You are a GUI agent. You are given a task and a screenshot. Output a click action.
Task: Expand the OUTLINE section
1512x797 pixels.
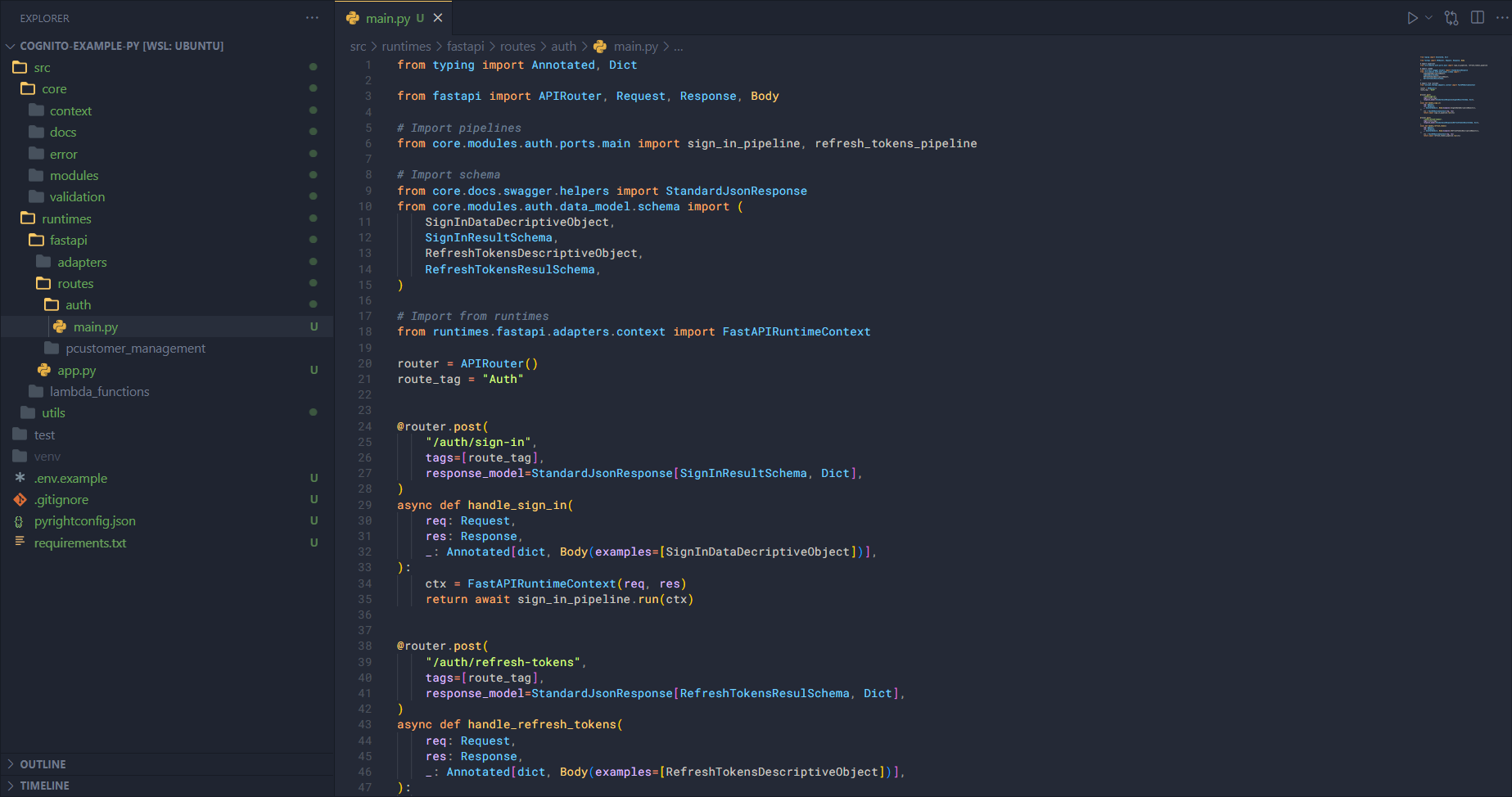pyautogui.click(x=43, y=764)
